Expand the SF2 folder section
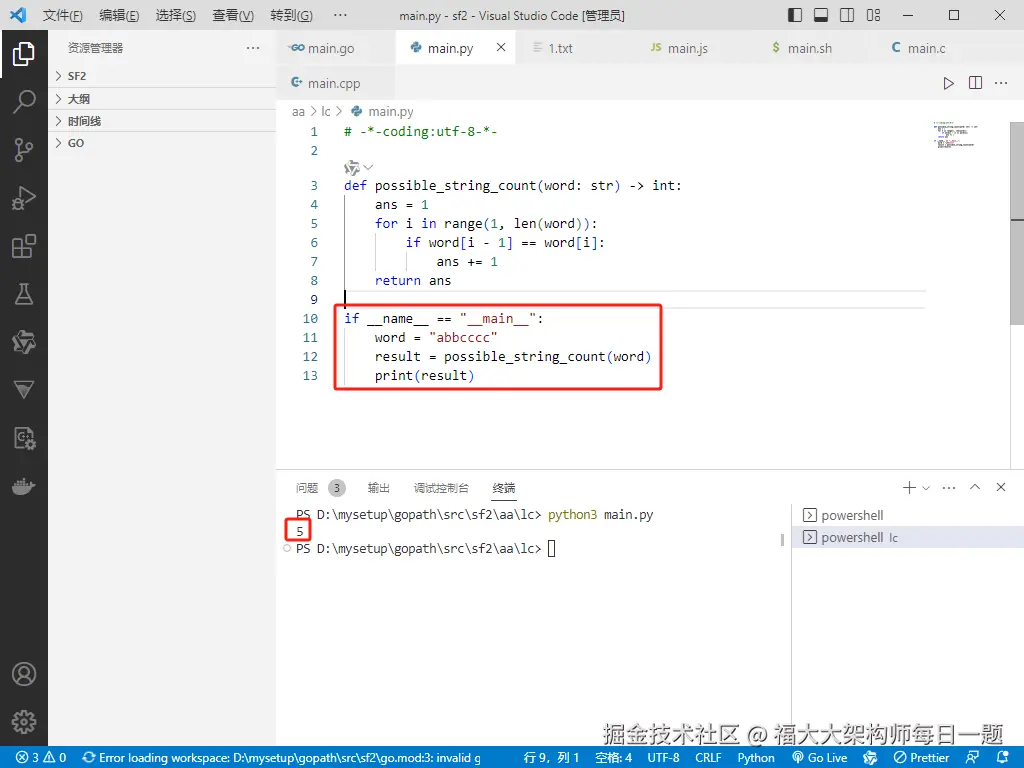This screenshot has height=768, width=1024. pyautogui.click(x=162, y=76)
